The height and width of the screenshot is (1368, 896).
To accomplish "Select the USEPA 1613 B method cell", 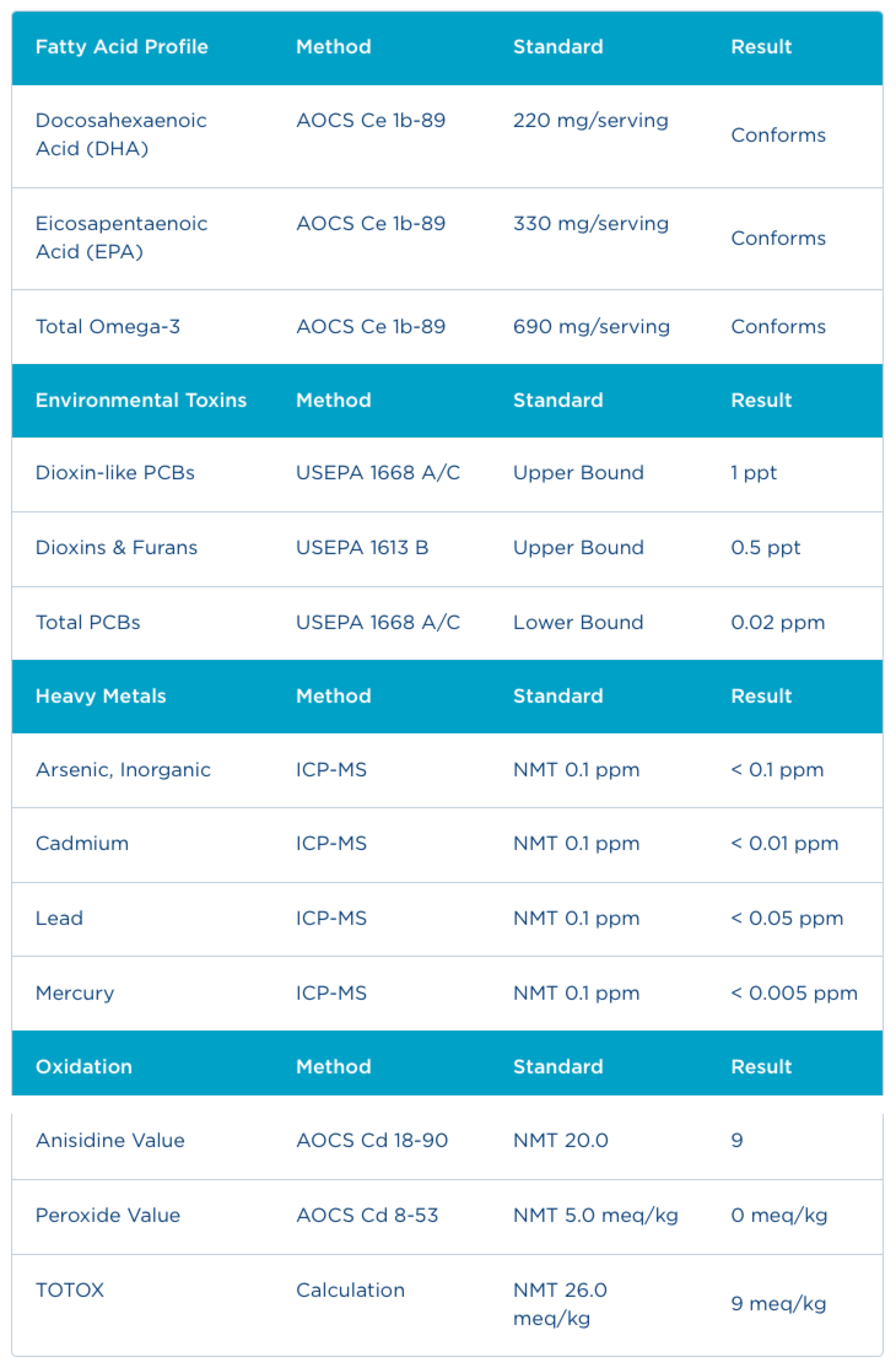I will (x=362, y=548).
